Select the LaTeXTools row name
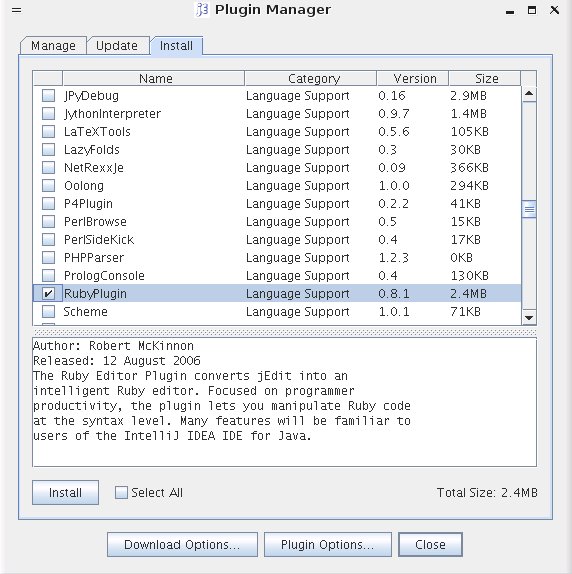This screenshot has height=574, width=572. (x=97, y=131)
